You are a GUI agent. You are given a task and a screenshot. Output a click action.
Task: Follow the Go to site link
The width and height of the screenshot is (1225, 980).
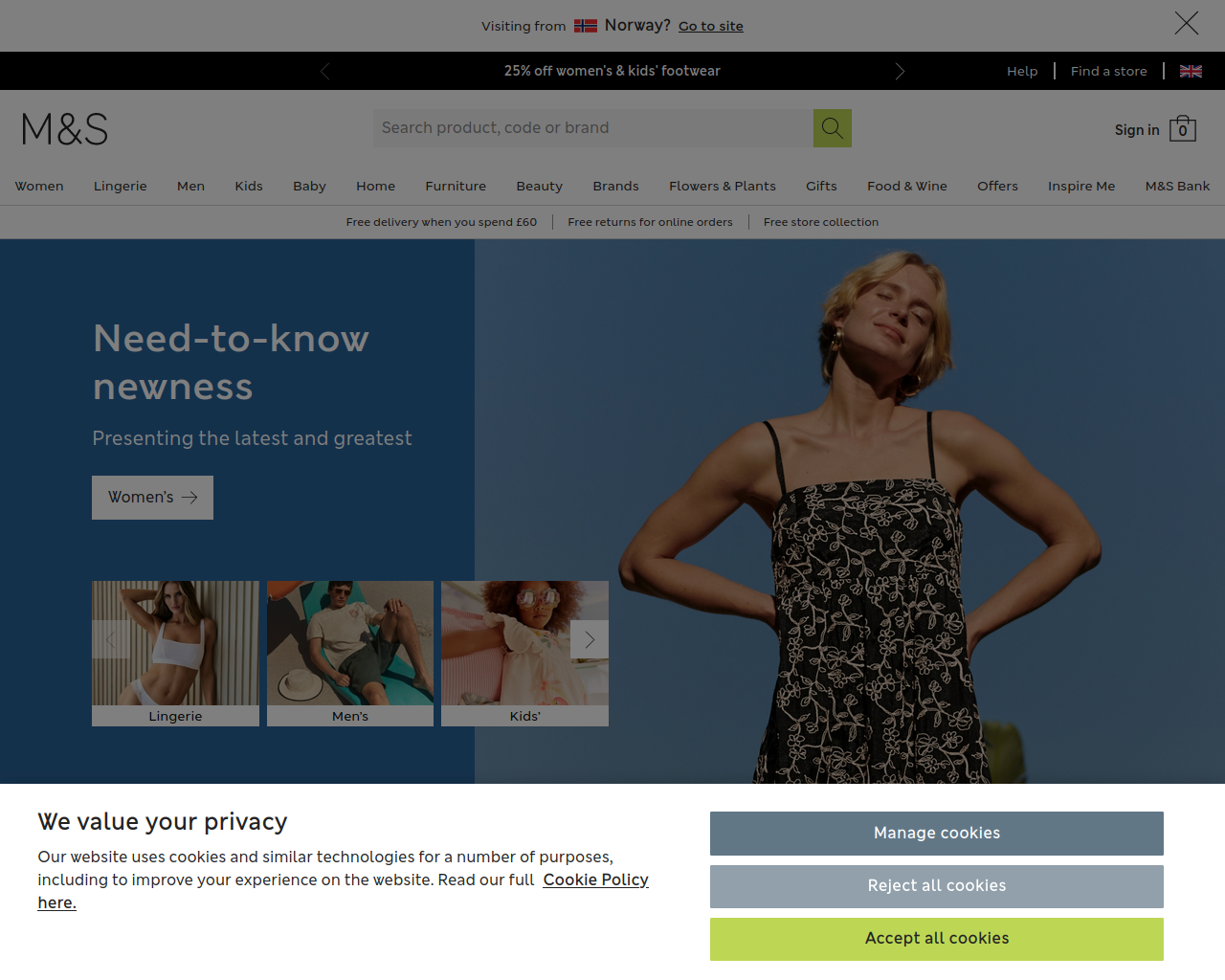coord(711,26)
